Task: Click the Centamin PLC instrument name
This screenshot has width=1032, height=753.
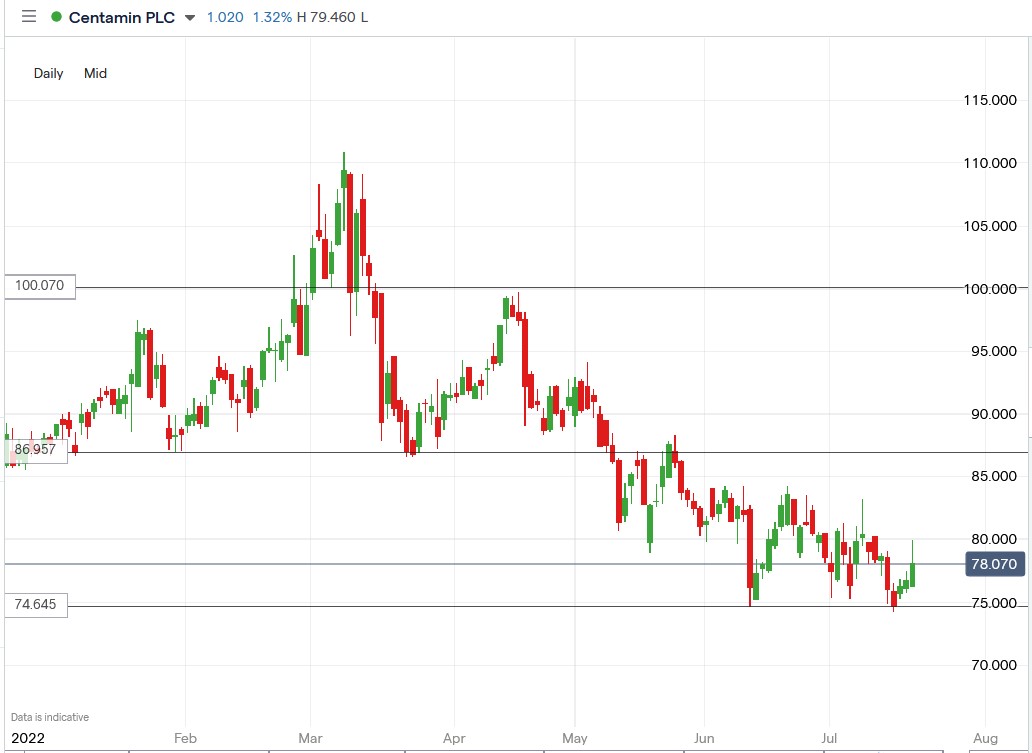Action: click(122, 17)
